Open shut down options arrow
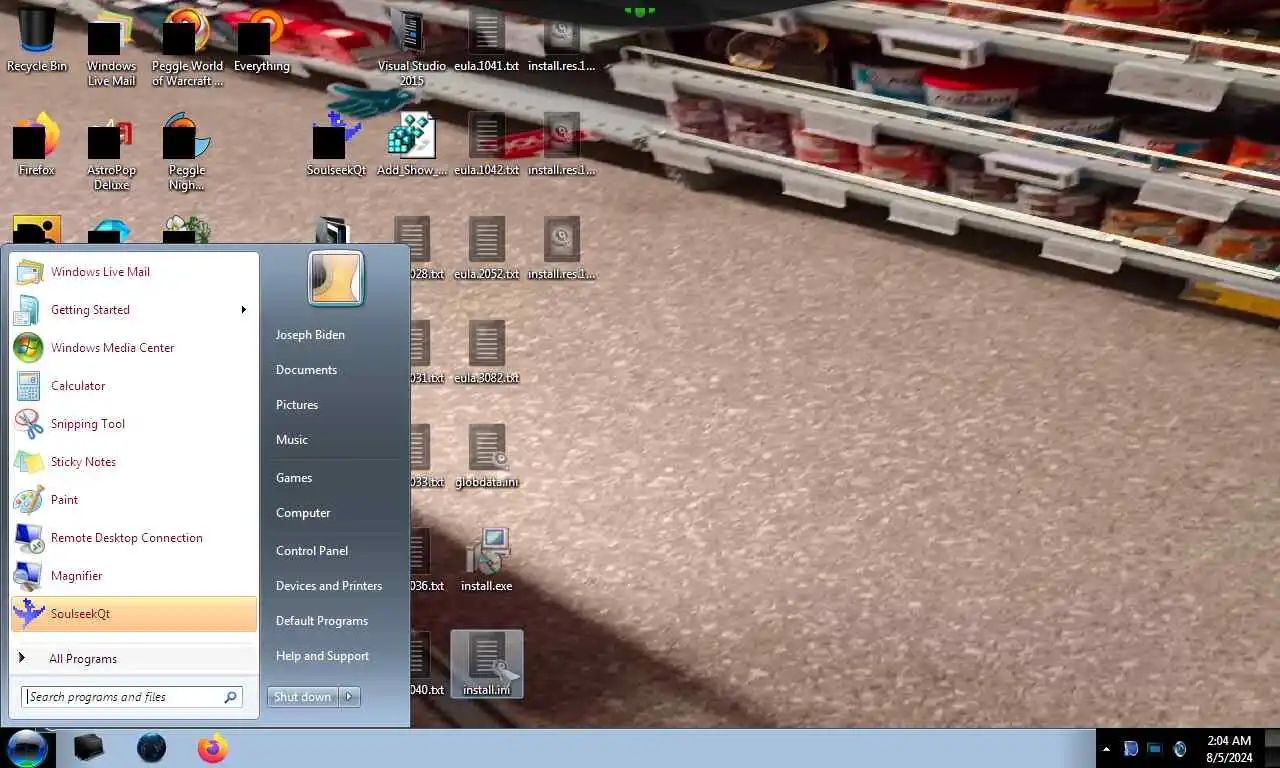1280x768 pixels. [x=349, y=697]
